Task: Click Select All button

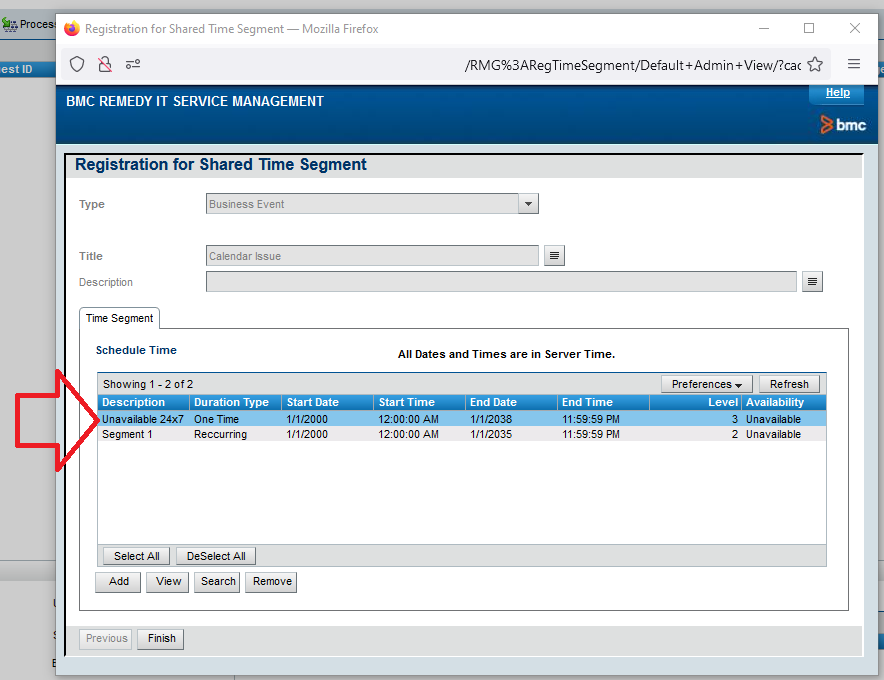Action: tap(136, 556)
